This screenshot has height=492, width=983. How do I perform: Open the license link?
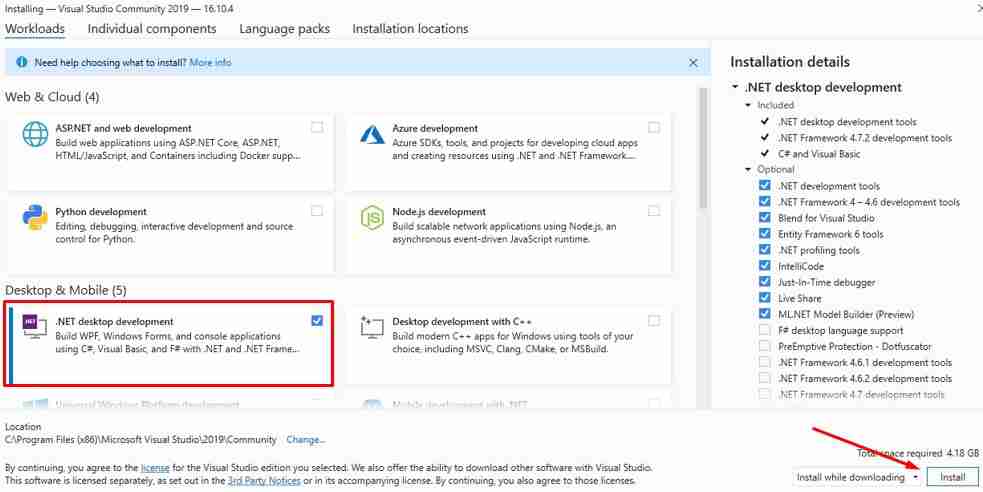point(155,468)
